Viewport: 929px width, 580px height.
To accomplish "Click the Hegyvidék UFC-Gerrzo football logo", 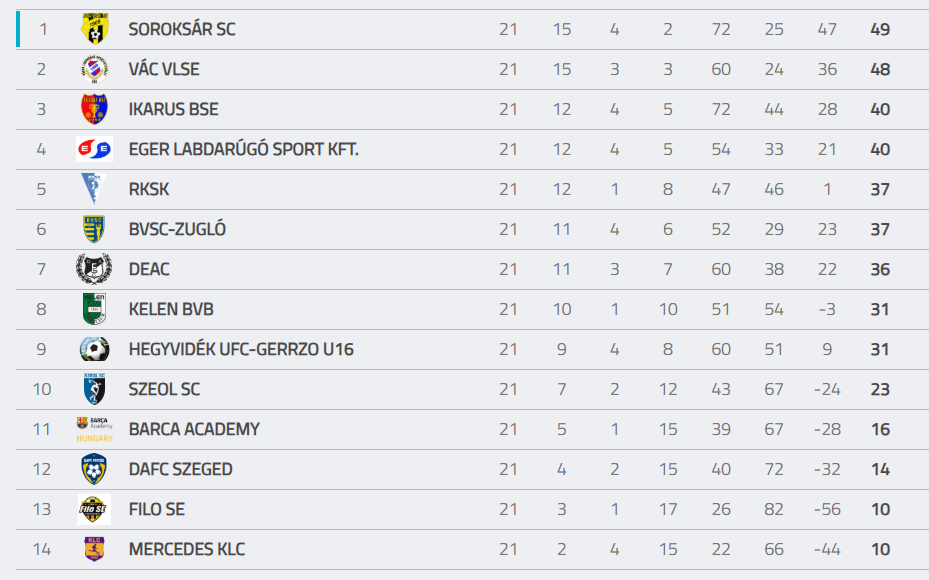I will pyautogui.click(x=94, y=349).
